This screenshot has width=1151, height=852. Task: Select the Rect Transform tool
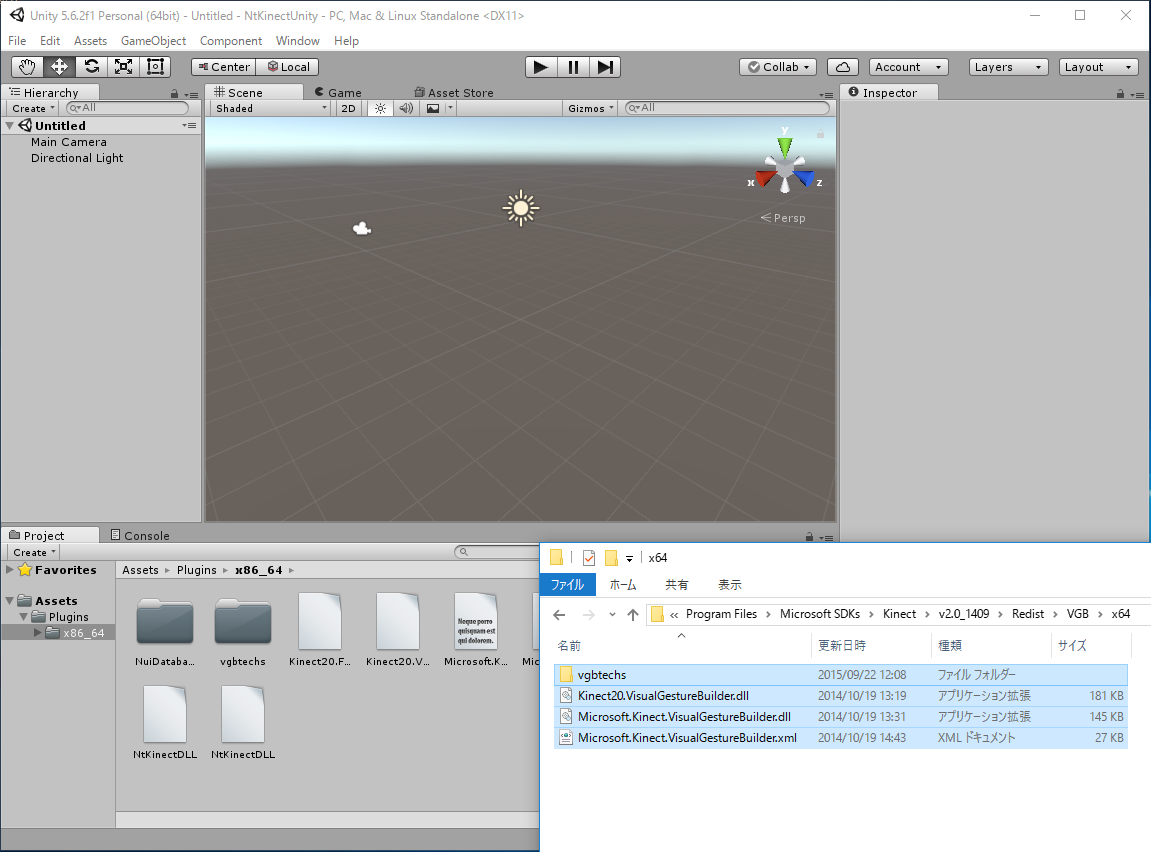click(155, 67)
